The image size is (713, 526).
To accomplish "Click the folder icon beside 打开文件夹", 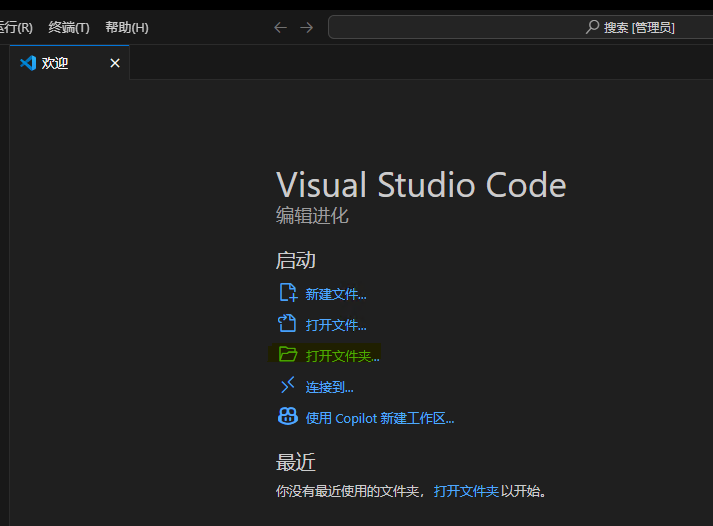I will tap(288, 354).
